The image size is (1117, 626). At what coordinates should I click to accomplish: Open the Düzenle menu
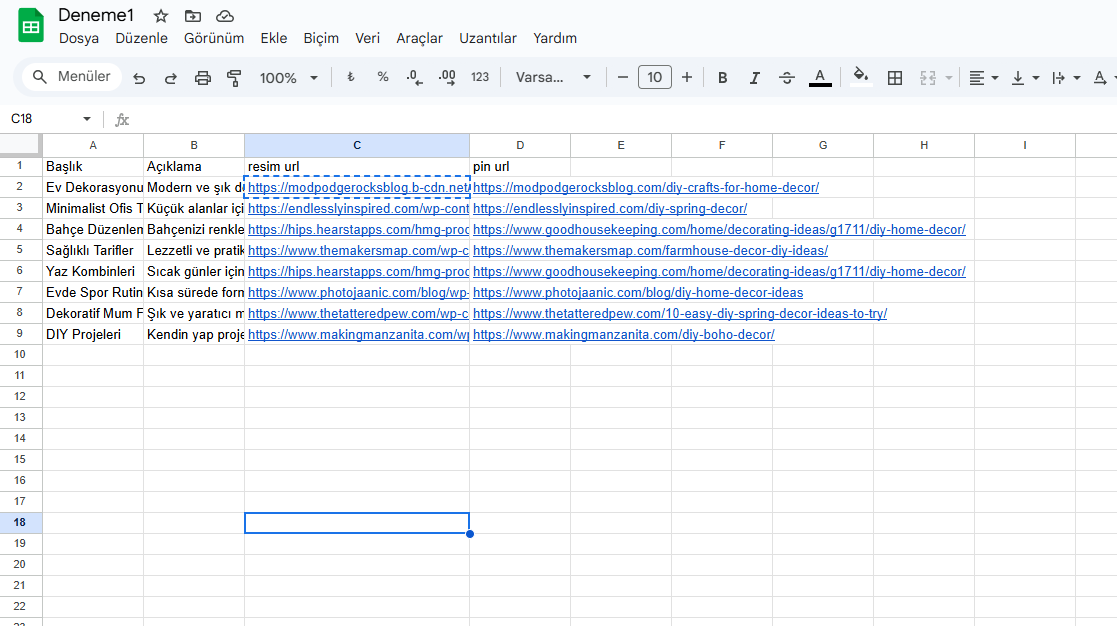(142, 38)
